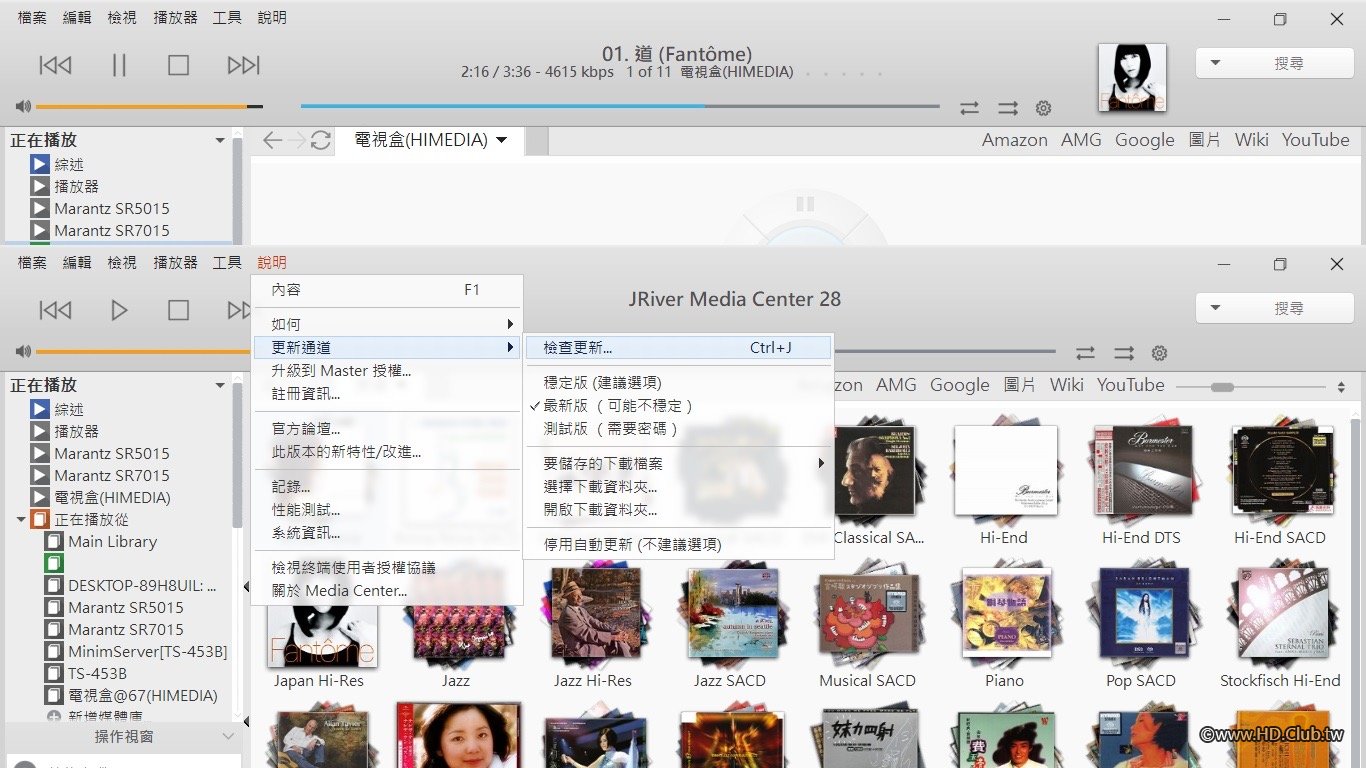Refresh the view in top window
Image resolution: width=1366 pixels, height=768 pixels.
pos(320,140)
